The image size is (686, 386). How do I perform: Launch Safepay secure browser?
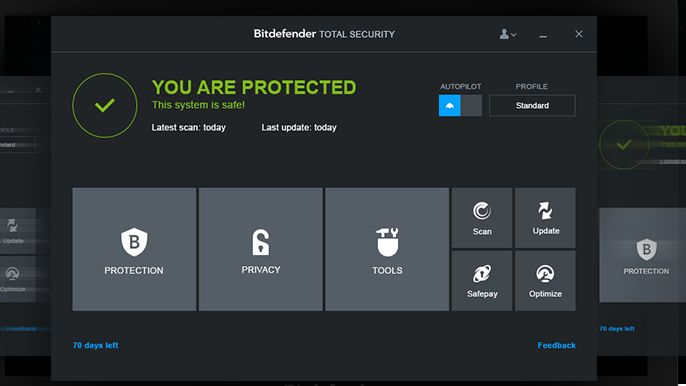[482, 281]
